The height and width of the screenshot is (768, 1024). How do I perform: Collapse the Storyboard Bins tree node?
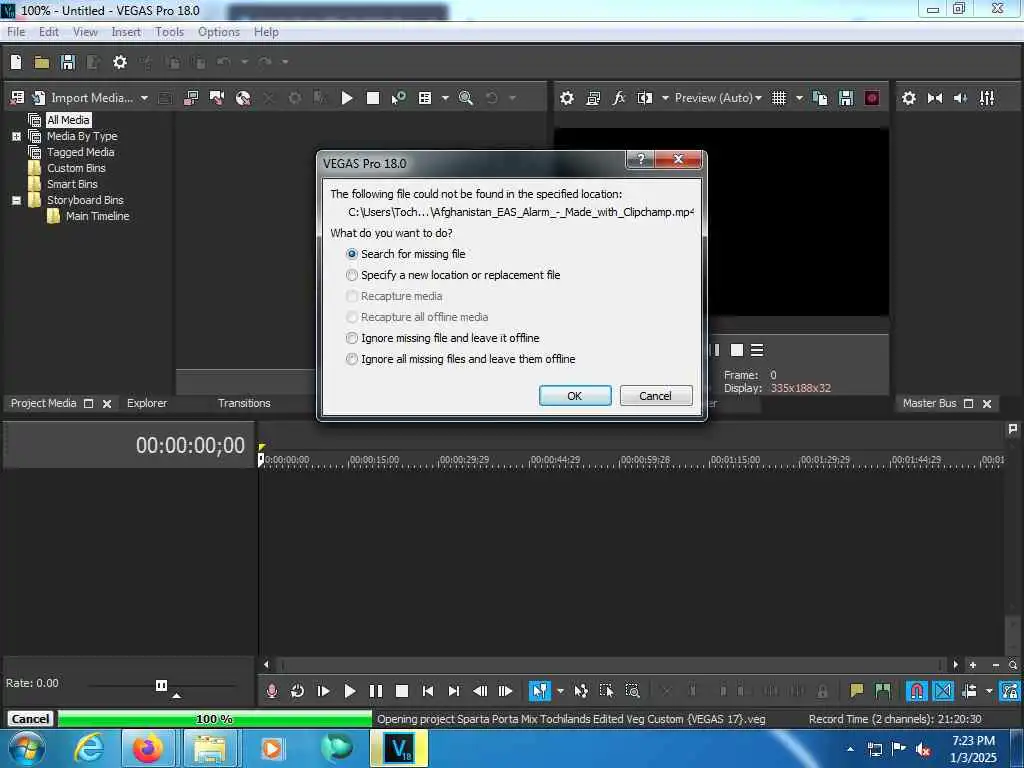pyautogui.click(x=16, y=200)
